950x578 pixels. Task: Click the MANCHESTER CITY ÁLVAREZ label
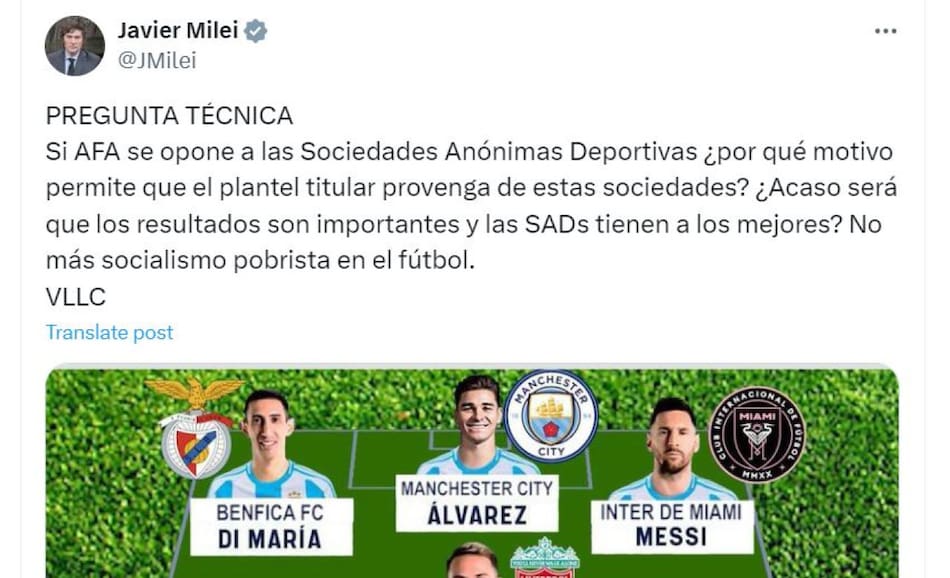click(477, 503)
